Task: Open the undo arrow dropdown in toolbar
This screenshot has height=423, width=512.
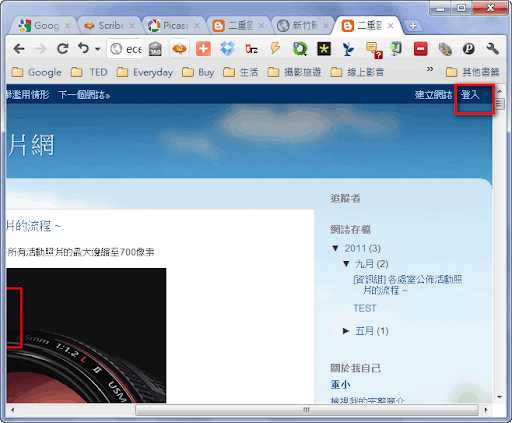Action: (97, 49)
